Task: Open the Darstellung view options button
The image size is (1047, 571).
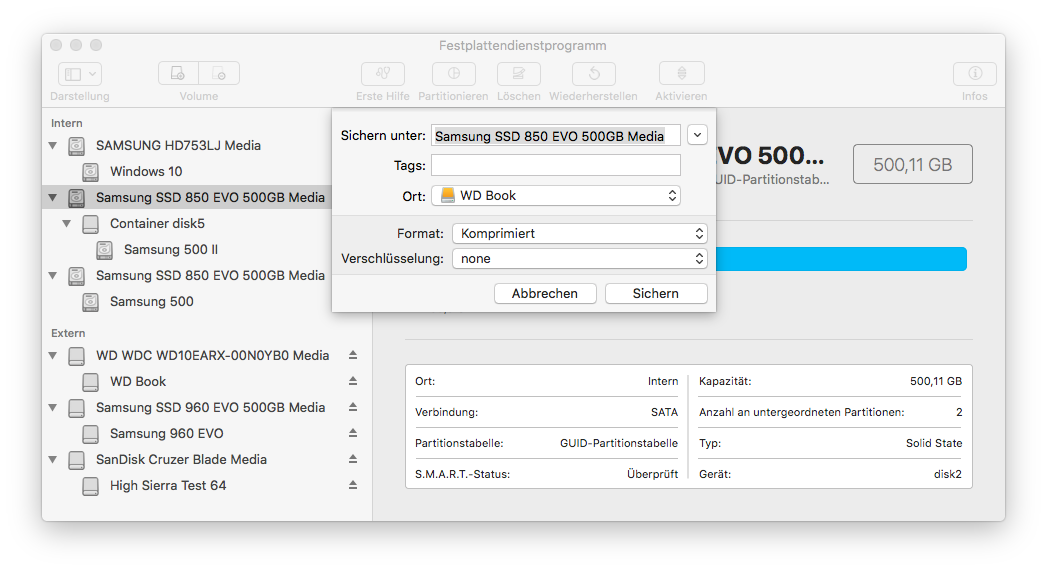Action: click(79, 73)
